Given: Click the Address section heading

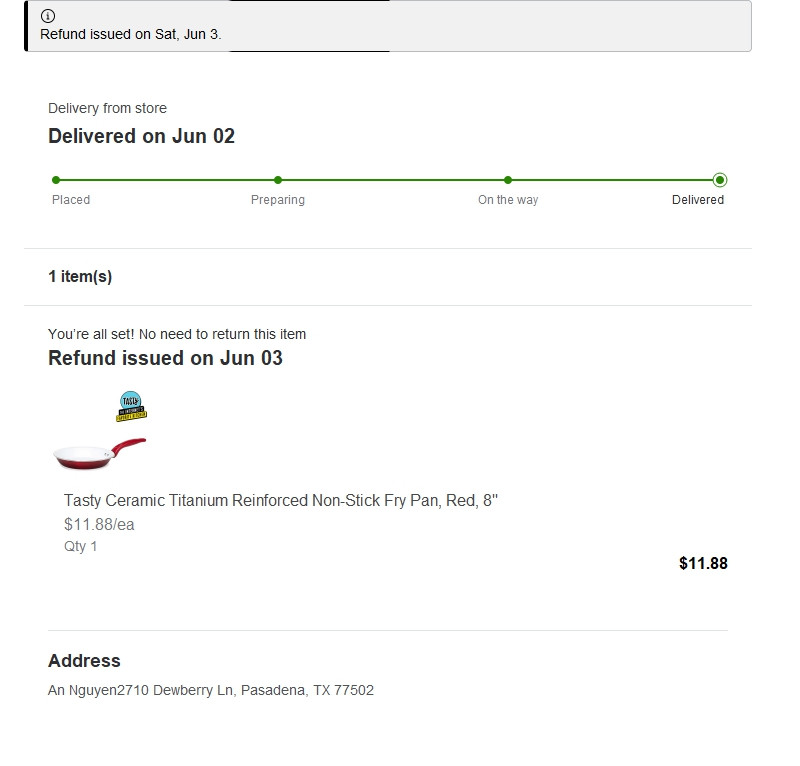Looking at the screenshot, I should point(84,661).
